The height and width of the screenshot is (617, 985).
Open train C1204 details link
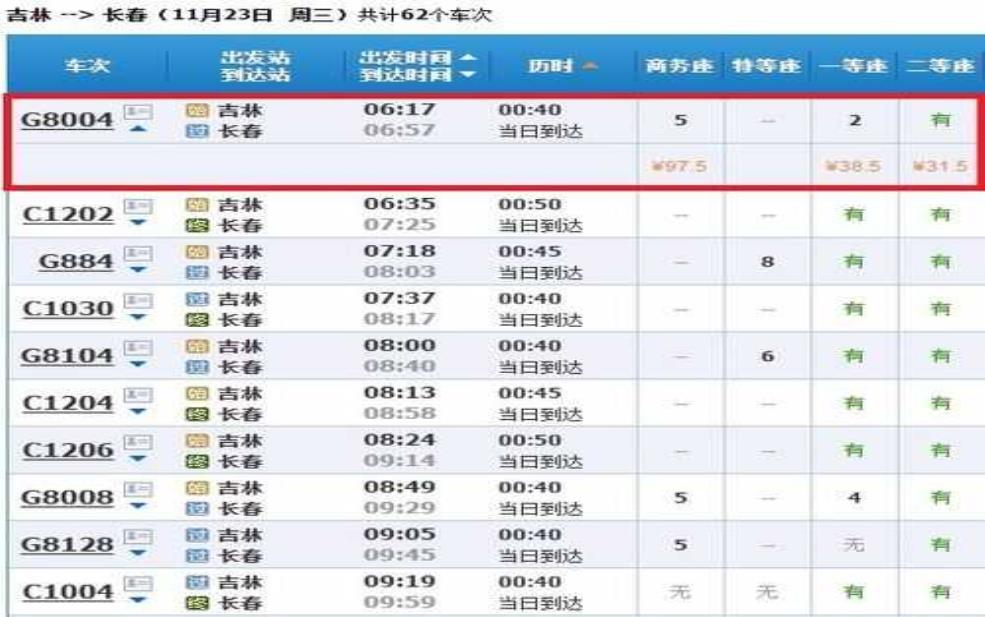click(68, 403)
